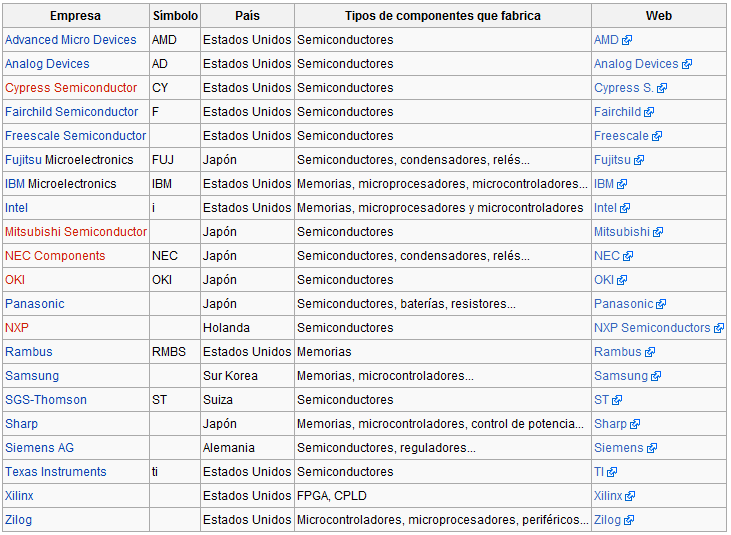Click the external link icon beside OKI web
Viewport: 731px width, 535px height.
[622, 281]
